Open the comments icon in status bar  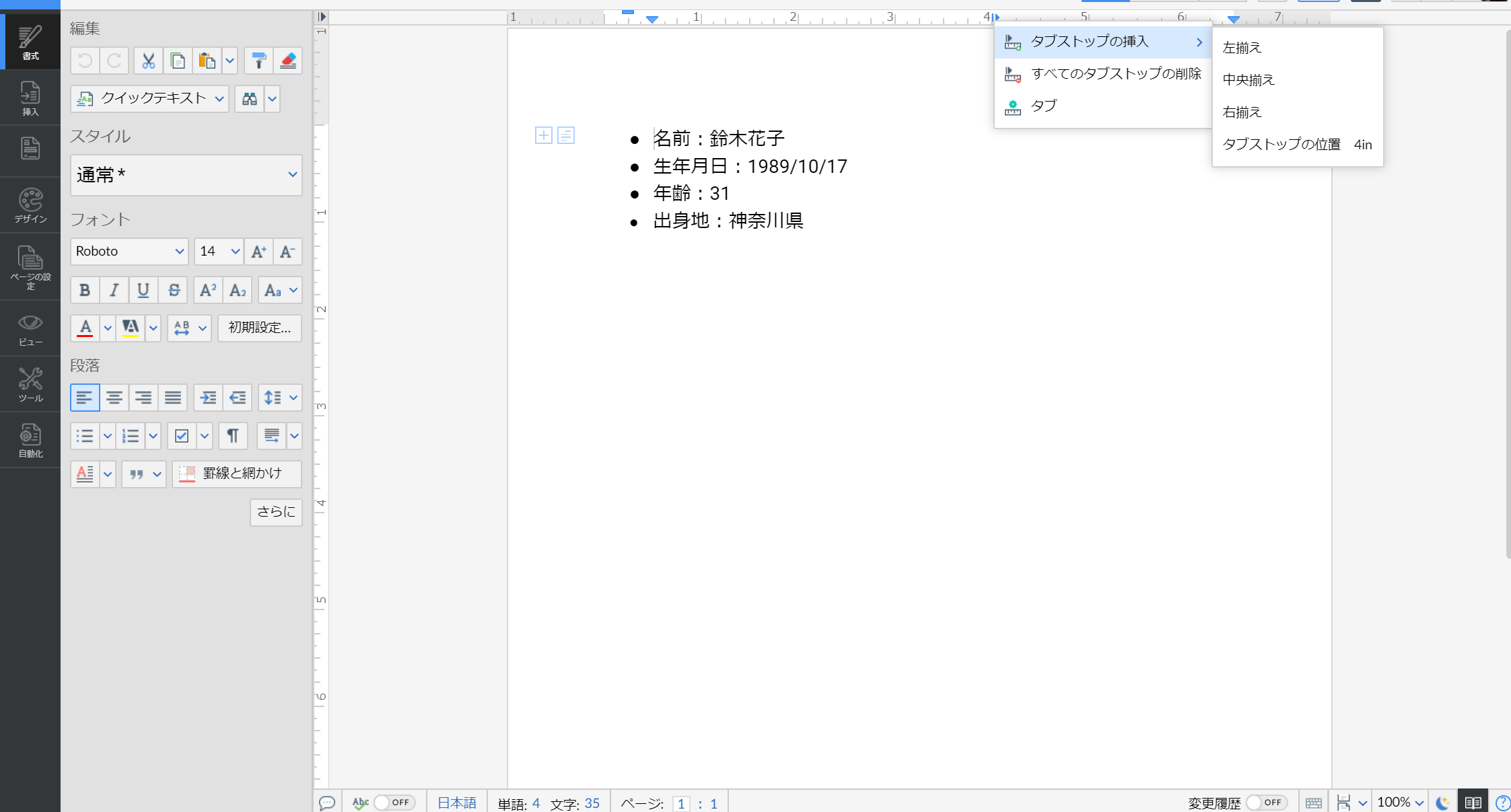point(327,803)
